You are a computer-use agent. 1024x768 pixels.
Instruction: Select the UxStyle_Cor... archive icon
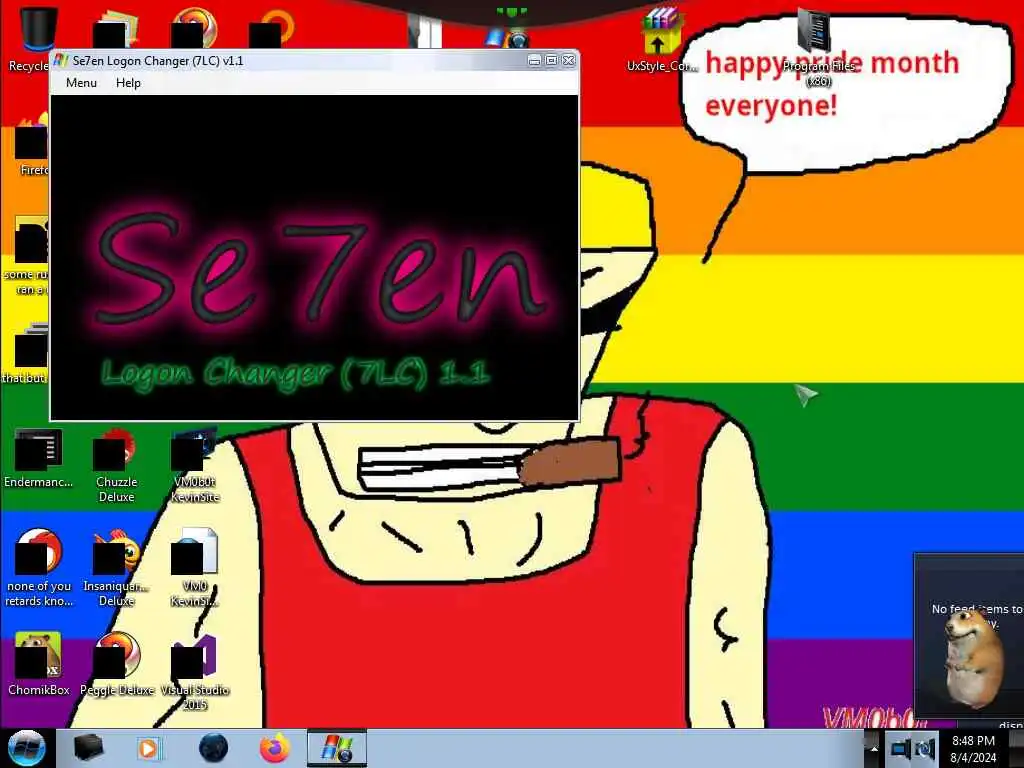point(661,39)
